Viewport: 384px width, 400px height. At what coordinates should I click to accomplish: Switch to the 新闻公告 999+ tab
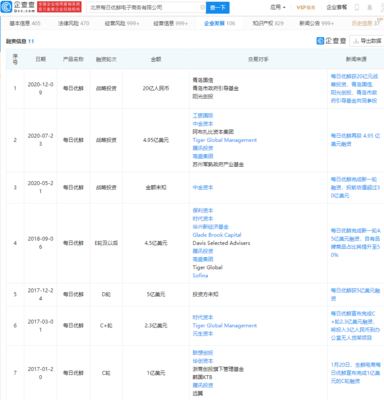pyautogui.click(x=317, y=23)
